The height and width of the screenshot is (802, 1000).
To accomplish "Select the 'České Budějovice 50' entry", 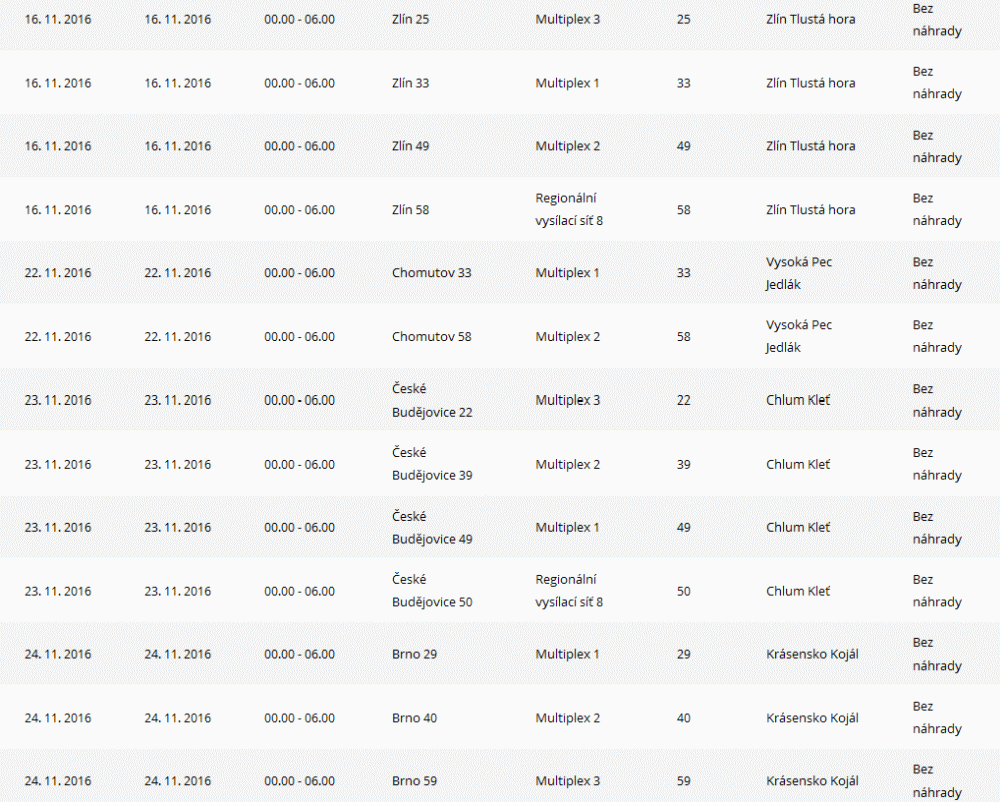I will (x=432, y=591).
